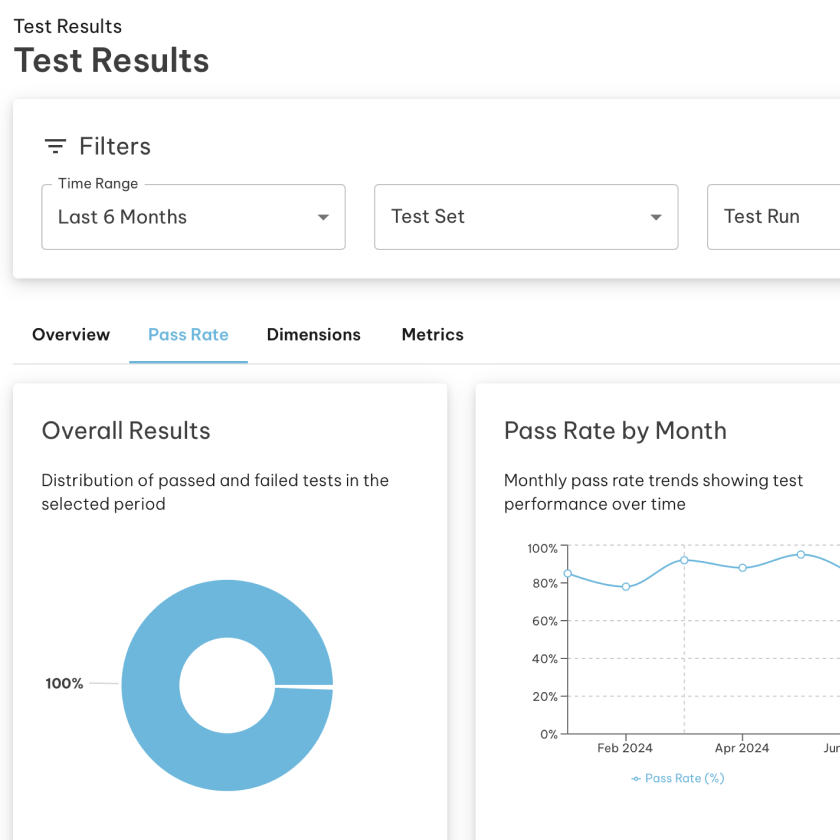Click the Time Range field label
The image size is (840, 840).
(98, 184)
